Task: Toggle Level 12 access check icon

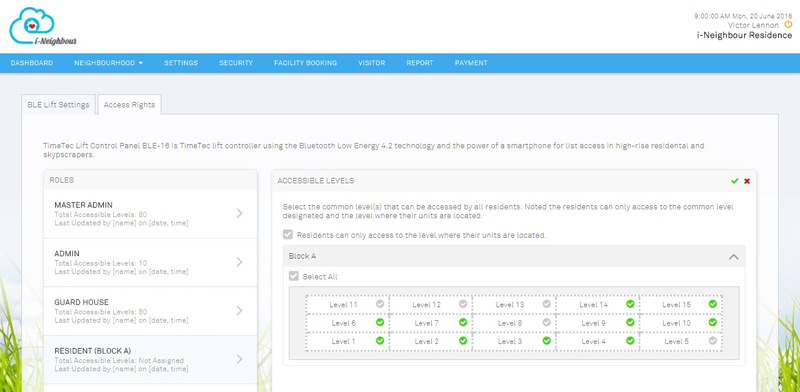Action: point(463,304)
